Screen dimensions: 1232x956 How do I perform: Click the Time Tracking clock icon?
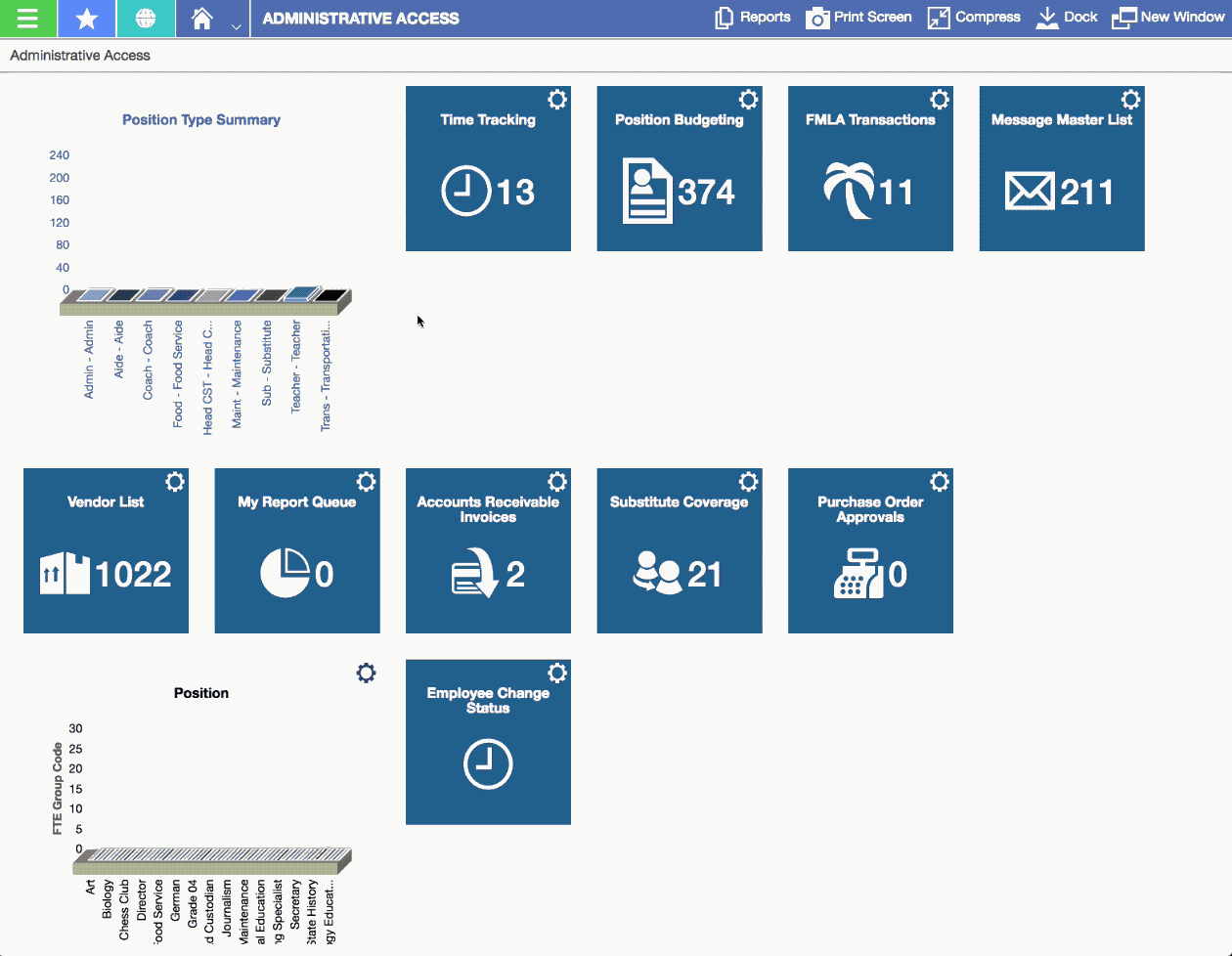[465, 191]
